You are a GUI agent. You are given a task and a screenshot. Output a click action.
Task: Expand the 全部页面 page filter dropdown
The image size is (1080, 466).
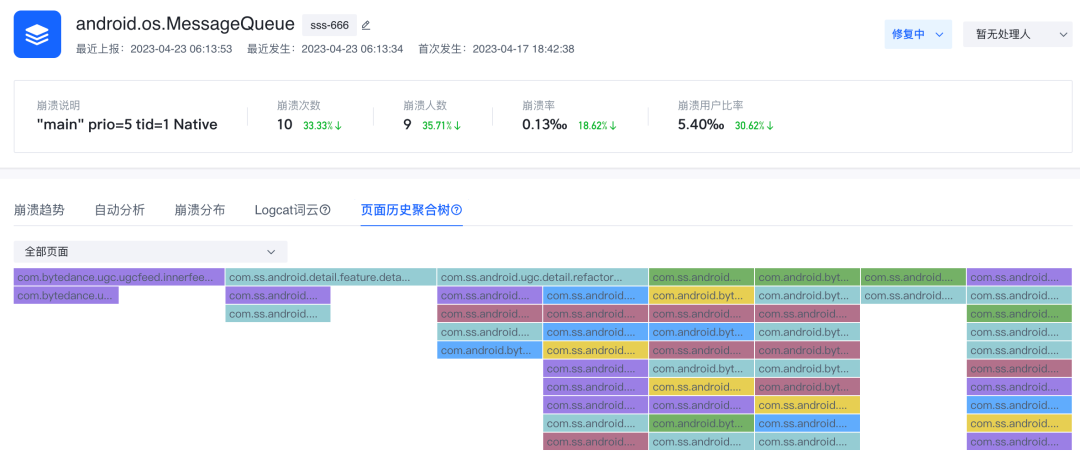[150, 251]
